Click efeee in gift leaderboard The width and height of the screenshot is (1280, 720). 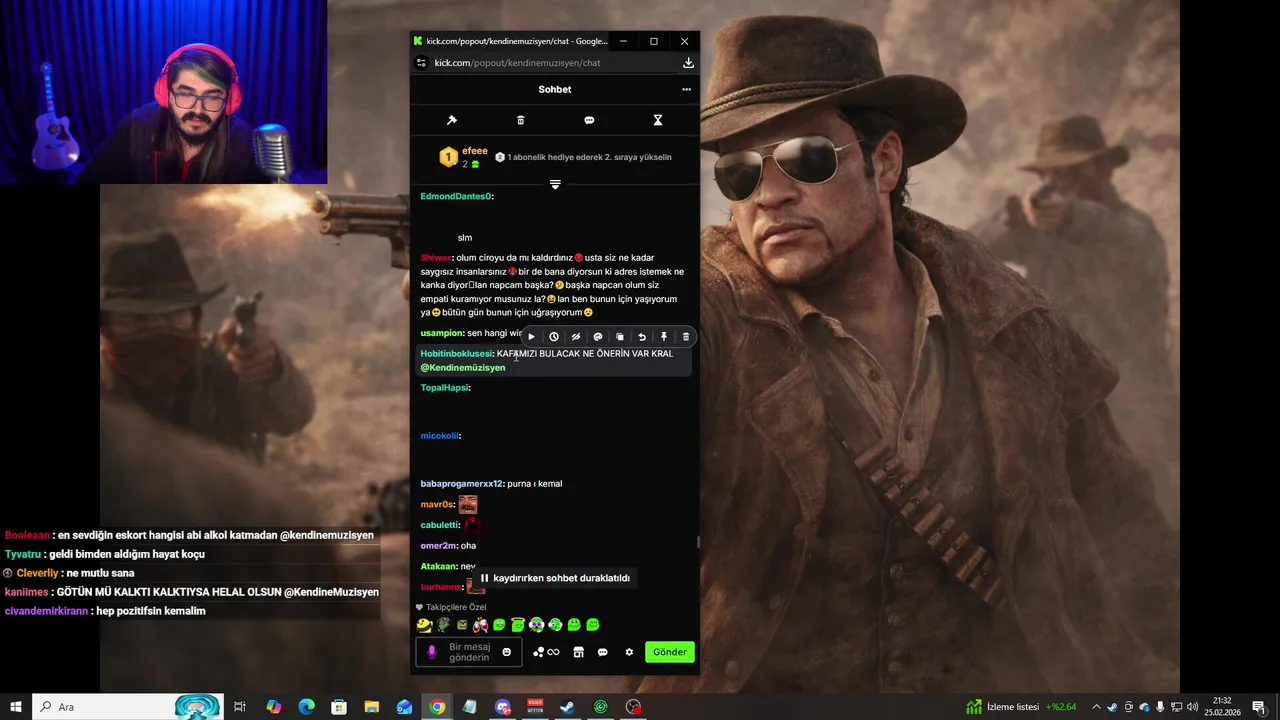(x=475, y=151)
